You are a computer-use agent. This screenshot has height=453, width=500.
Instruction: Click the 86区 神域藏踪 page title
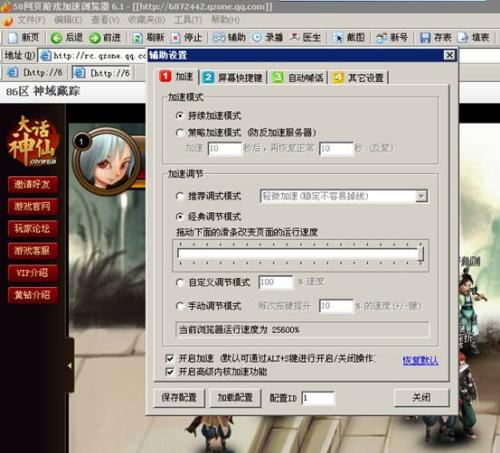(43, 91)
